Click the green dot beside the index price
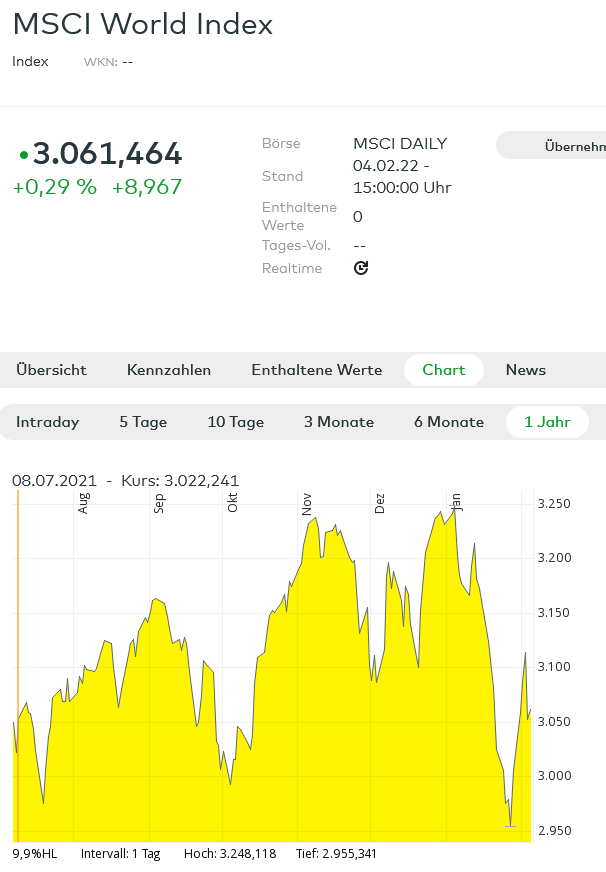Screen dimensions: 606x872 click(x=23, y=155)
